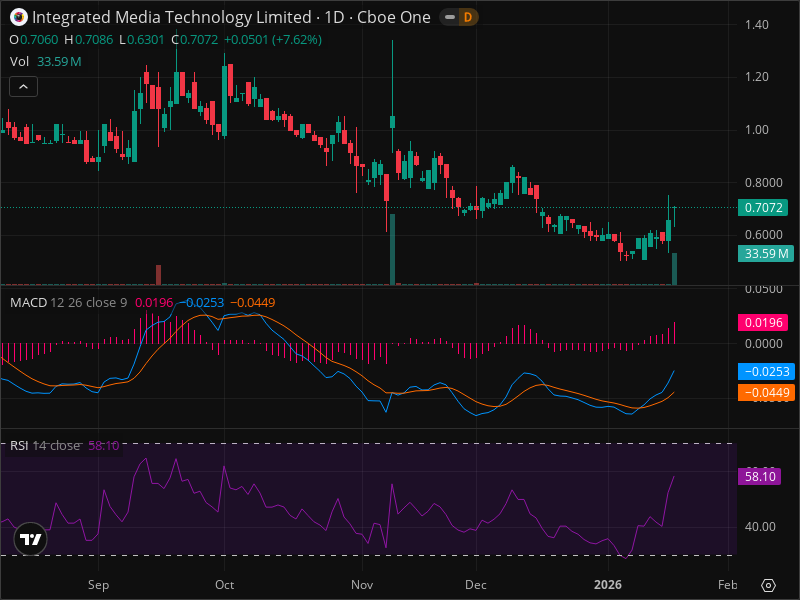800x600 pixels.
Task: Click the 1.00 price scale label
Action: [757, 130]
